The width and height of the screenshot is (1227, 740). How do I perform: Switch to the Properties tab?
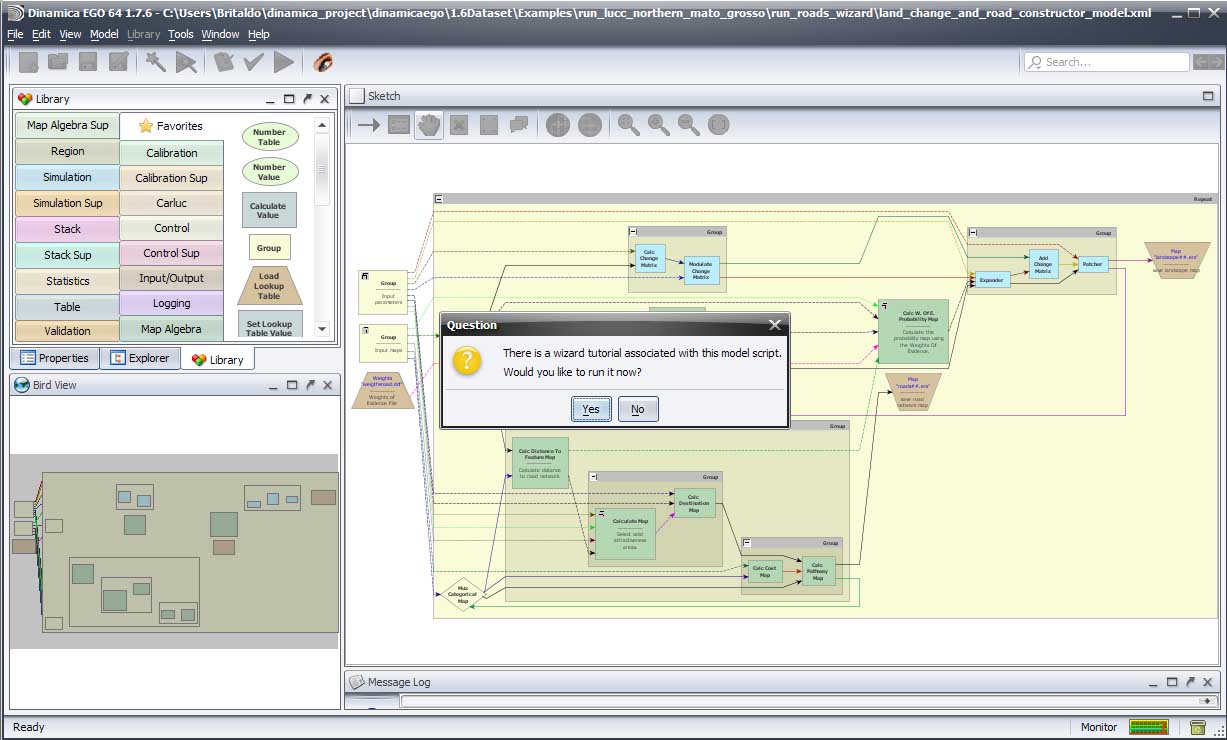click(54, 358)
